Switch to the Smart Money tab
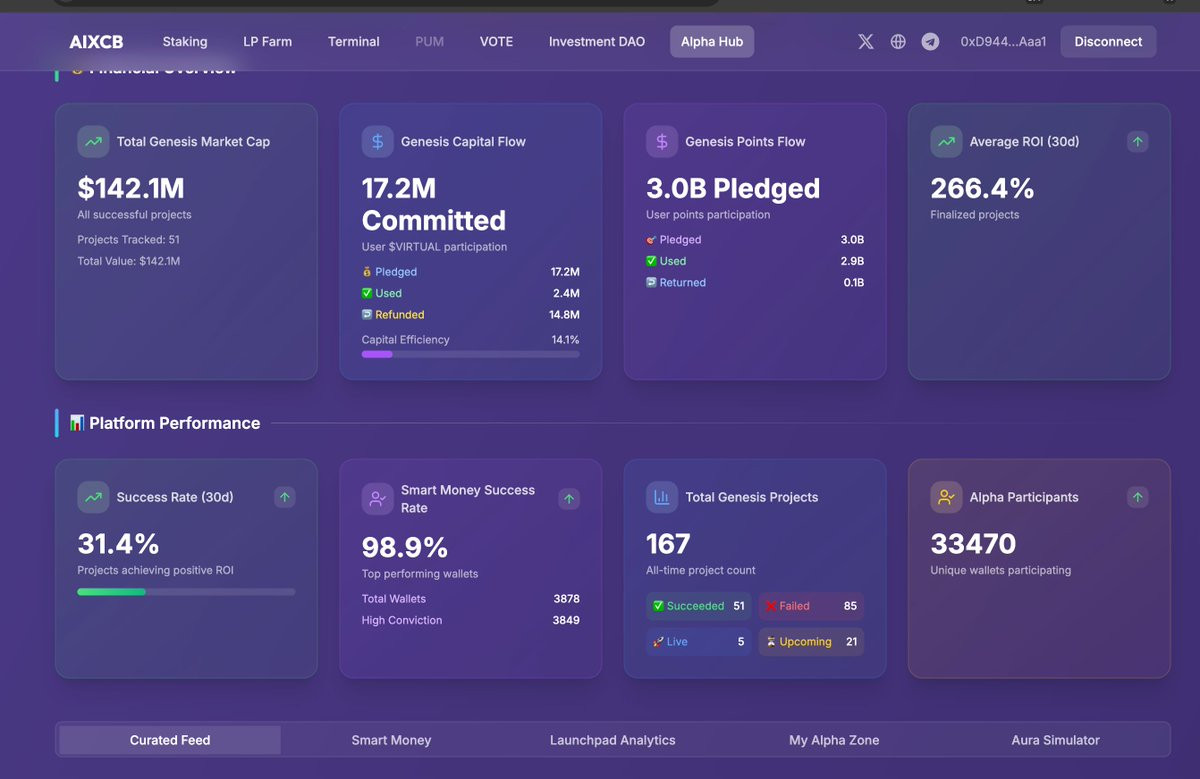Image resolution: width=1200 pixels, height=779 pixels. 391,740
